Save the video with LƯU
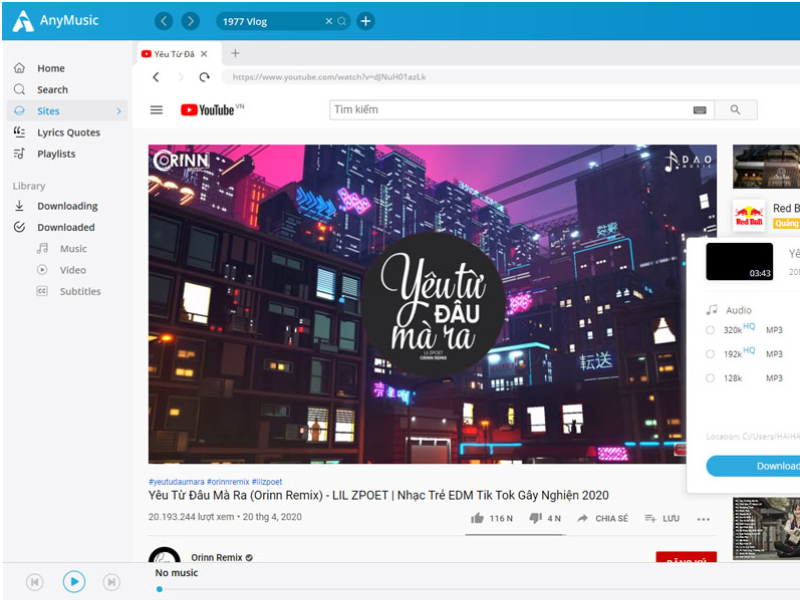The image size is (800, 600). (x=662, y=518)
